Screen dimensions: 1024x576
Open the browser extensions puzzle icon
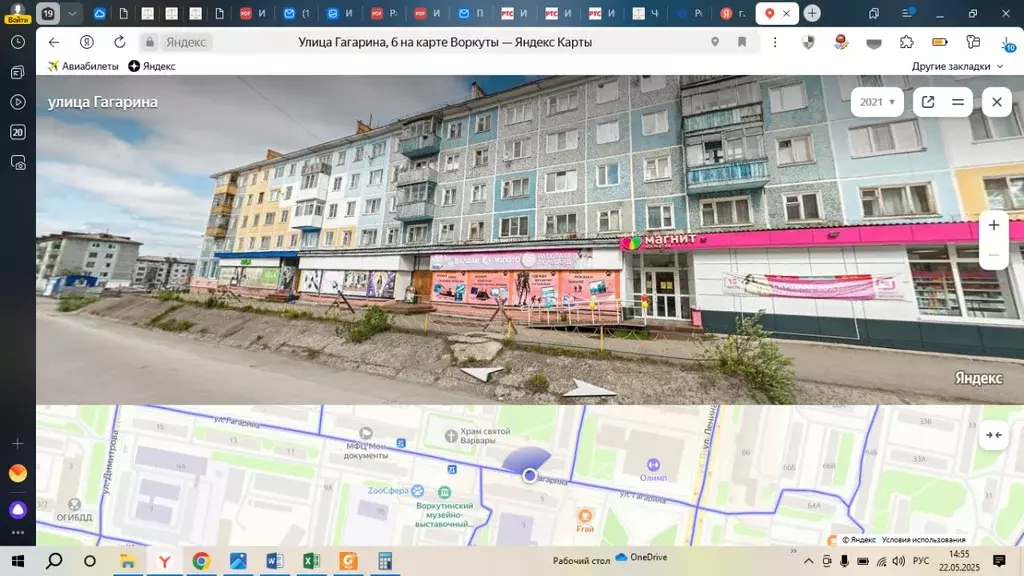coord(906,42)
